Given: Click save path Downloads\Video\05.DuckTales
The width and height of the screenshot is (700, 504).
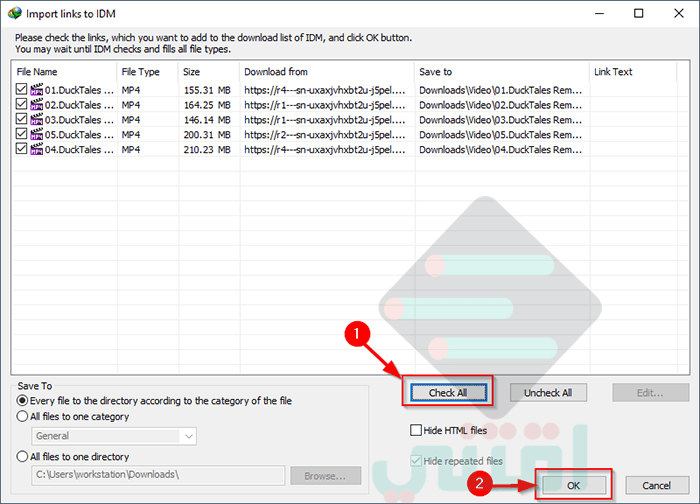Looking at the screenshot, I should pos(501,135).
